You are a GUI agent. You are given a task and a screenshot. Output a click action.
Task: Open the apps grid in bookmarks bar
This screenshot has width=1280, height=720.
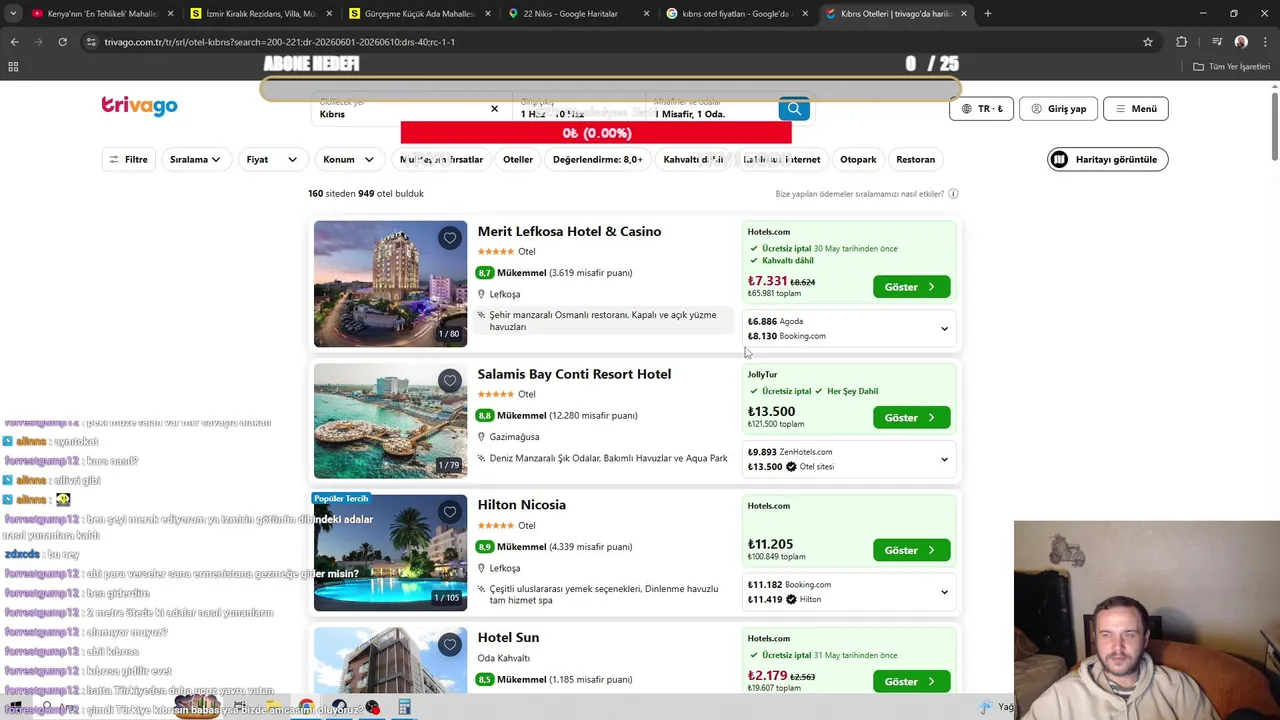13,66
